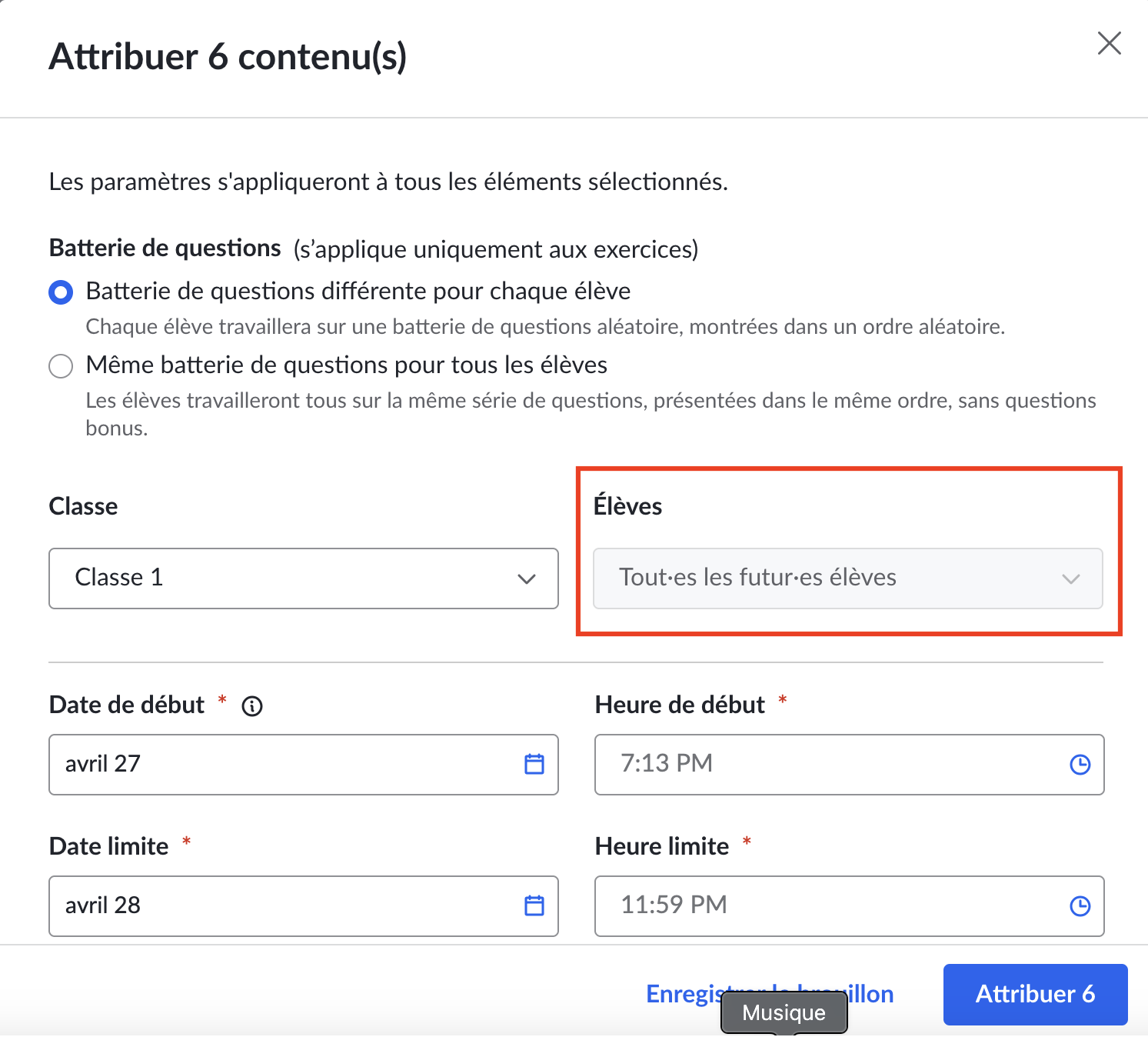Click the label Même batterie de questions pour tous les élèves
Viewport: 1148px width, 1037px height.
coord(347,365)
